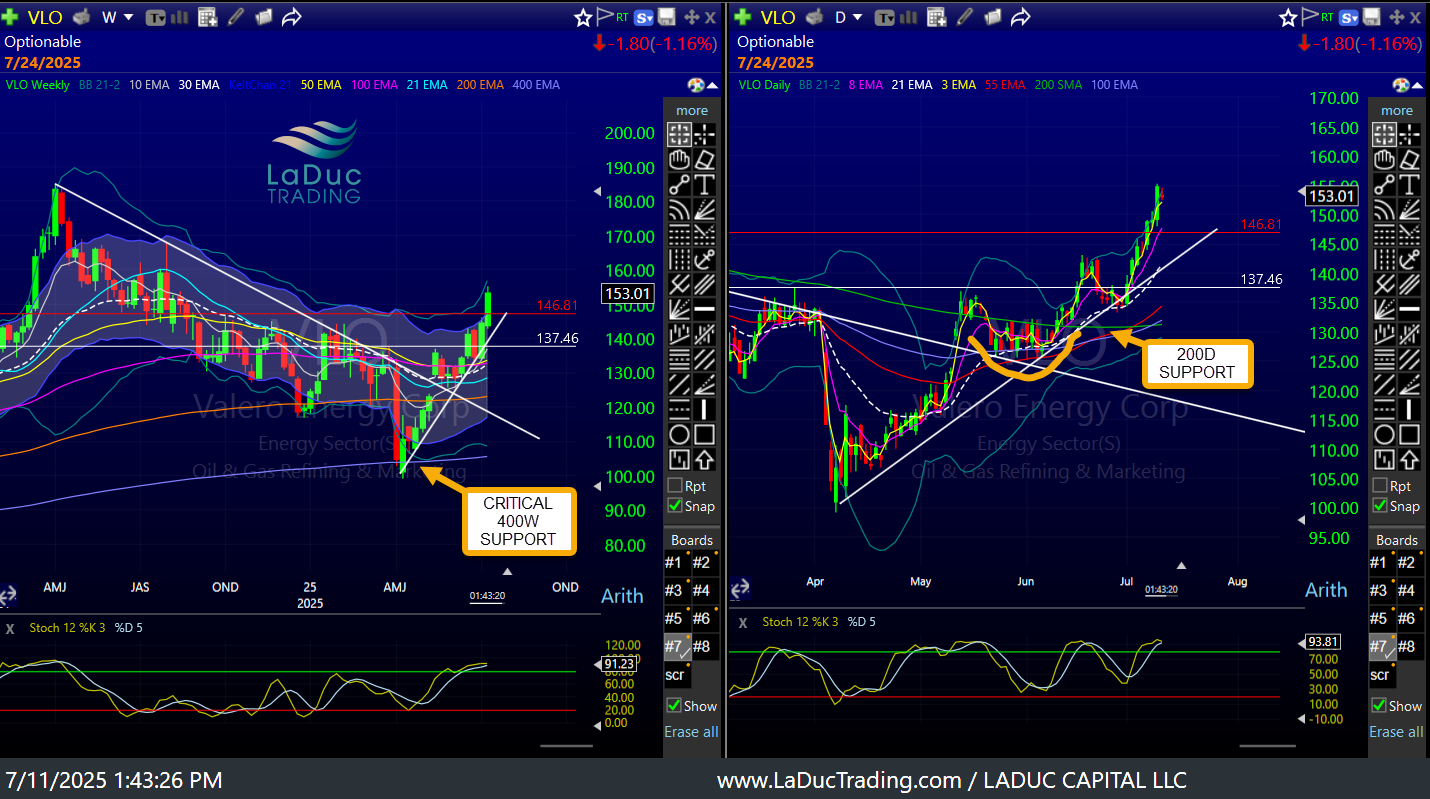The image size is (1430, 799).
Task: Click the 200 SMA legend label
Action: point(1057,85)
